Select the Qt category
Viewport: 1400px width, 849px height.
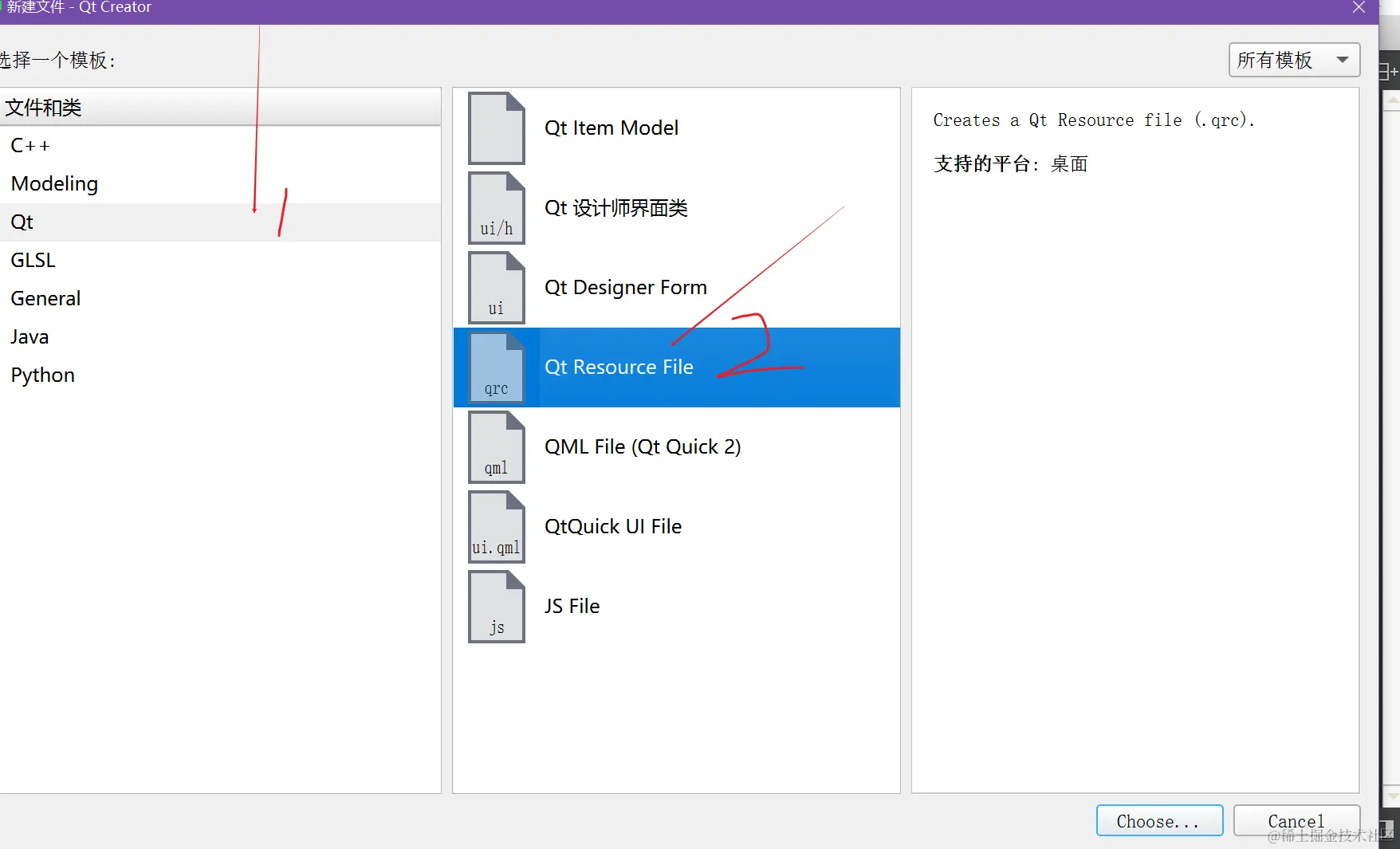(x=220, y=222)
